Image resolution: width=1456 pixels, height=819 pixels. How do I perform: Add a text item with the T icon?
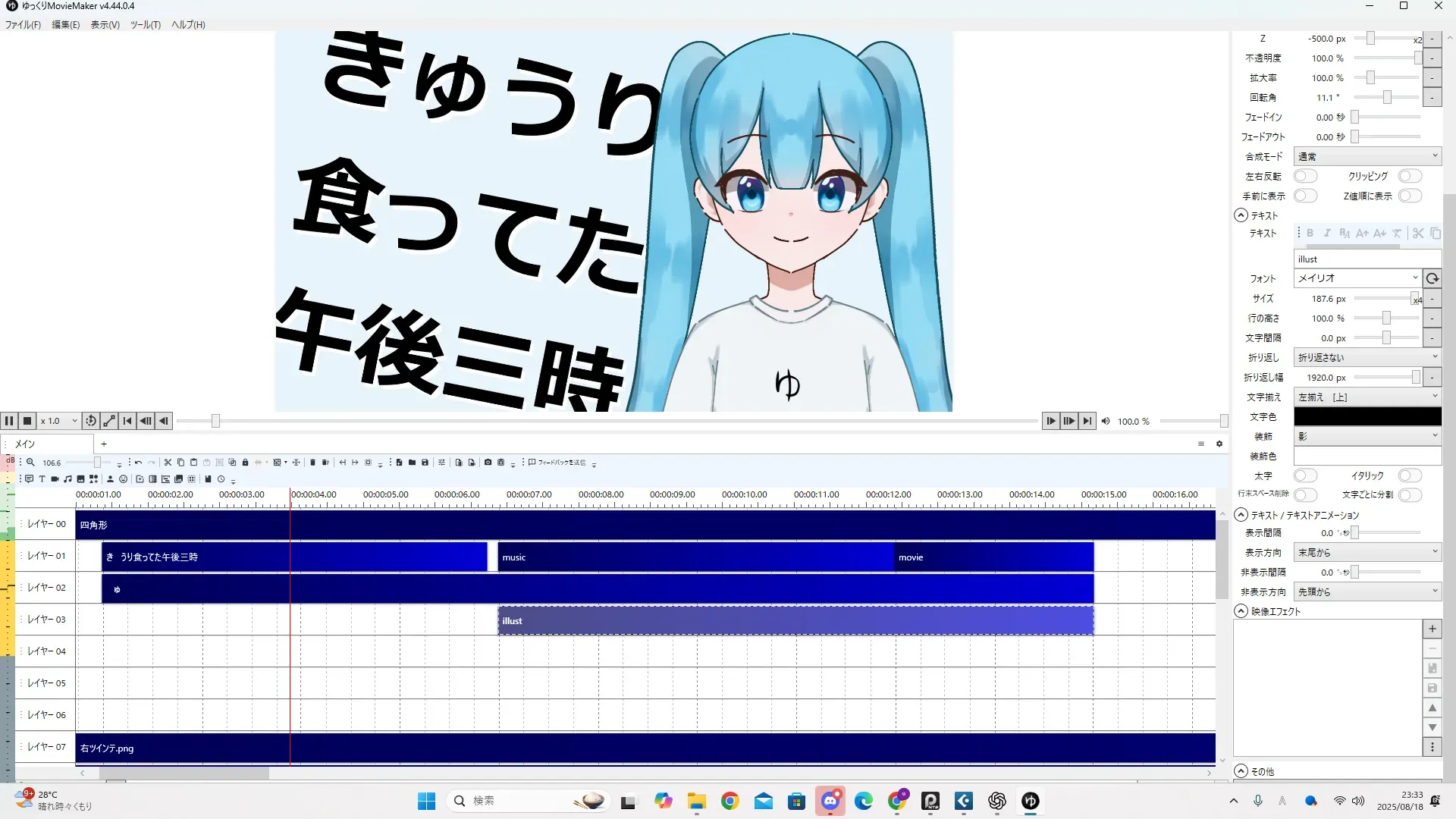42,479
